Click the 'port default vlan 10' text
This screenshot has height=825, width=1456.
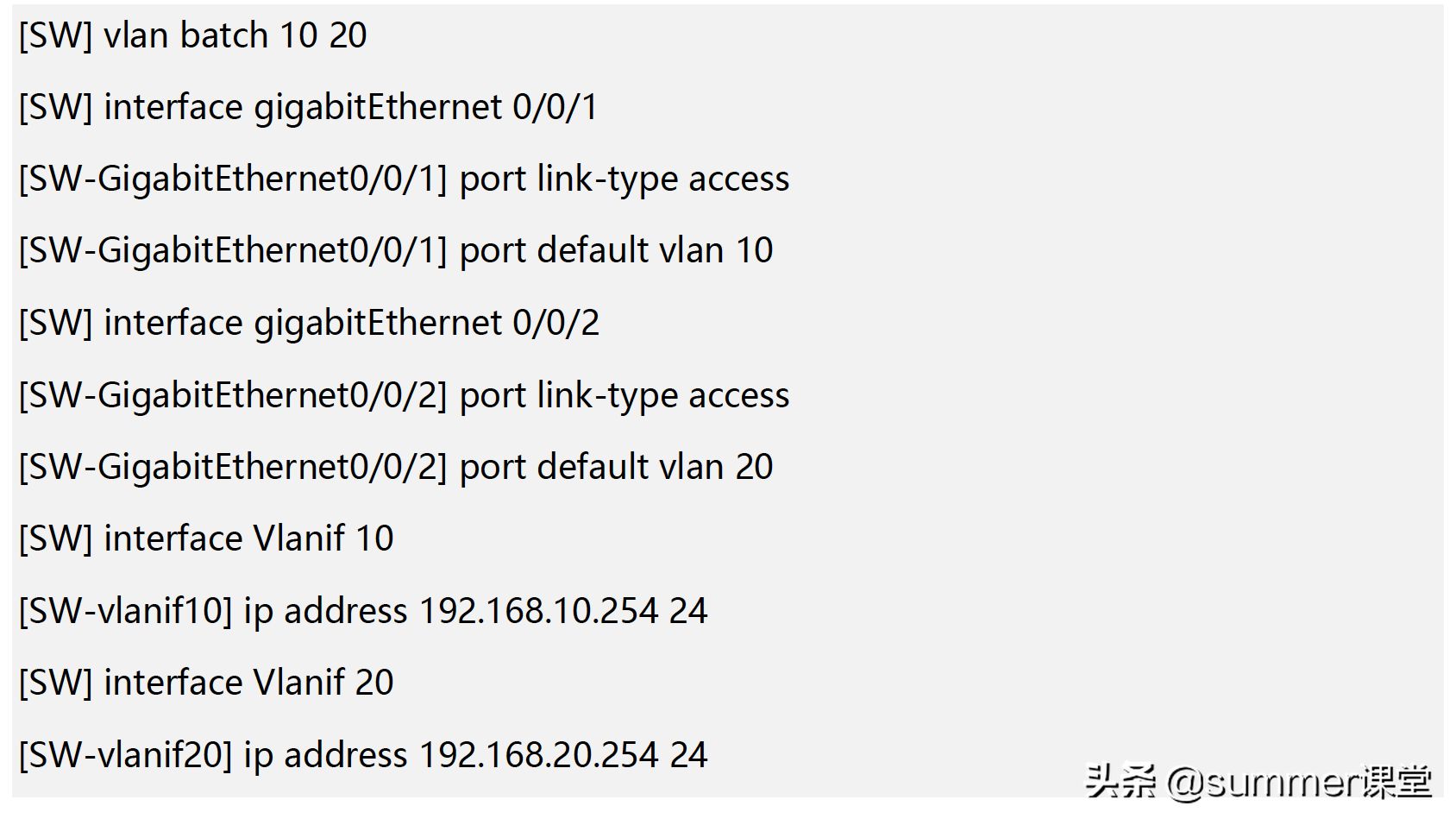pos(616,251)
